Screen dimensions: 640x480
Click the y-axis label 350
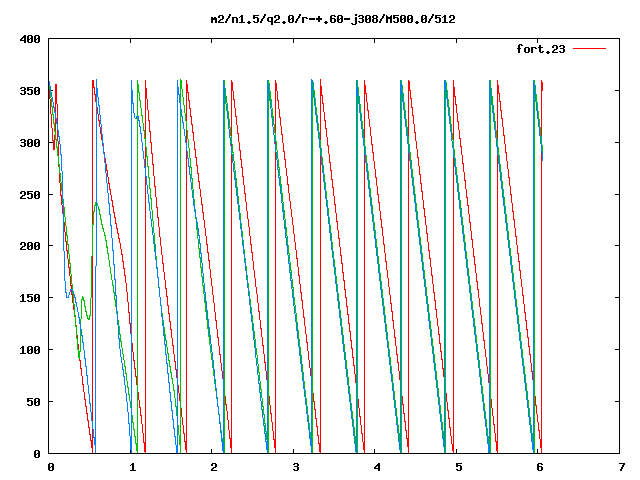(x=30, y=91)
